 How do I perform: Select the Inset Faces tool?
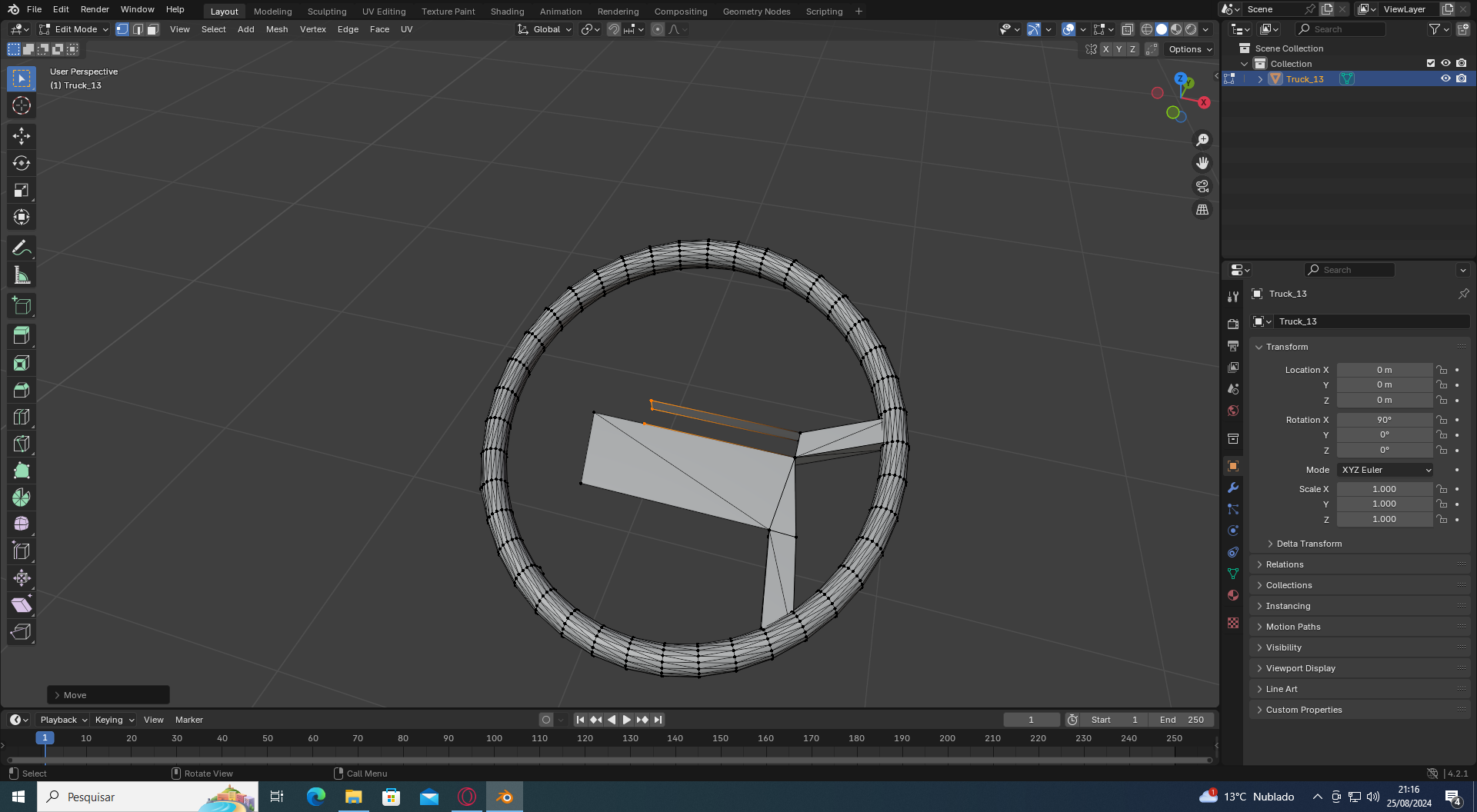pos(22,363)
